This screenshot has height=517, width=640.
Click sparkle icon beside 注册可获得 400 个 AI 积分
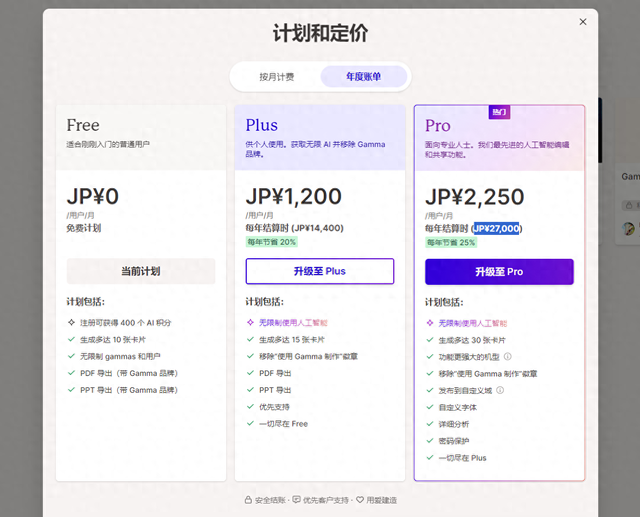click(x=71, y=322)
